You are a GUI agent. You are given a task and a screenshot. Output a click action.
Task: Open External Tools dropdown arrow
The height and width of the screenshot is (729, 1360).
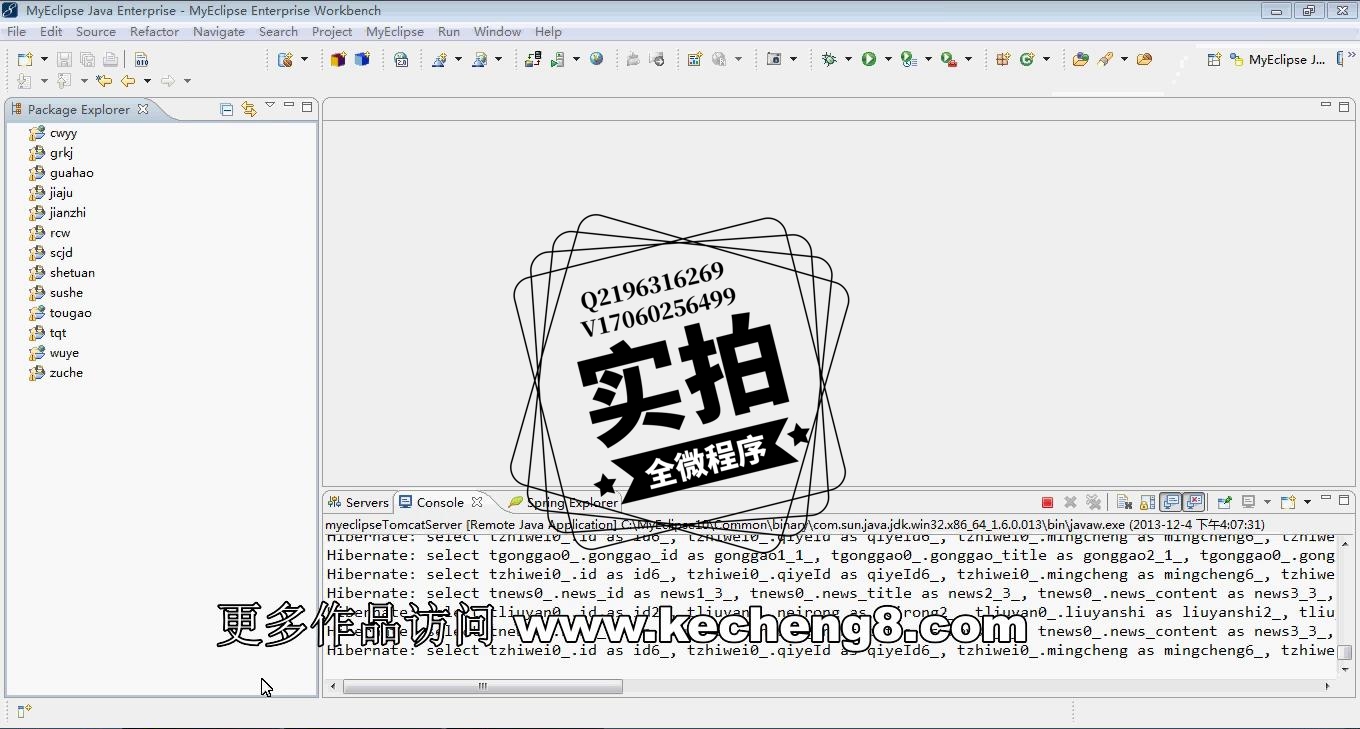968,60
